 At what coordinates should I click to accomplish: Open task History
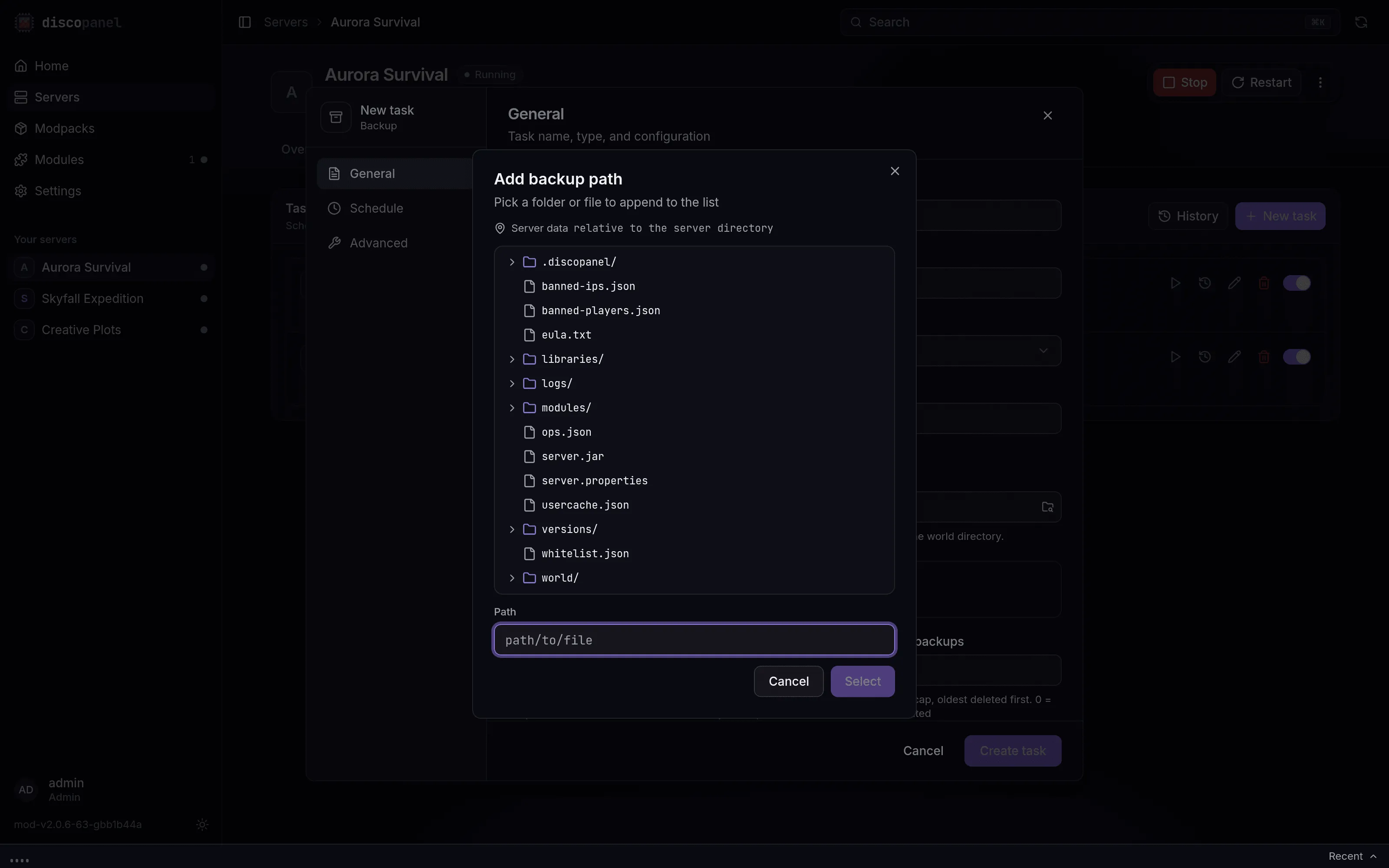[1188, 217]
